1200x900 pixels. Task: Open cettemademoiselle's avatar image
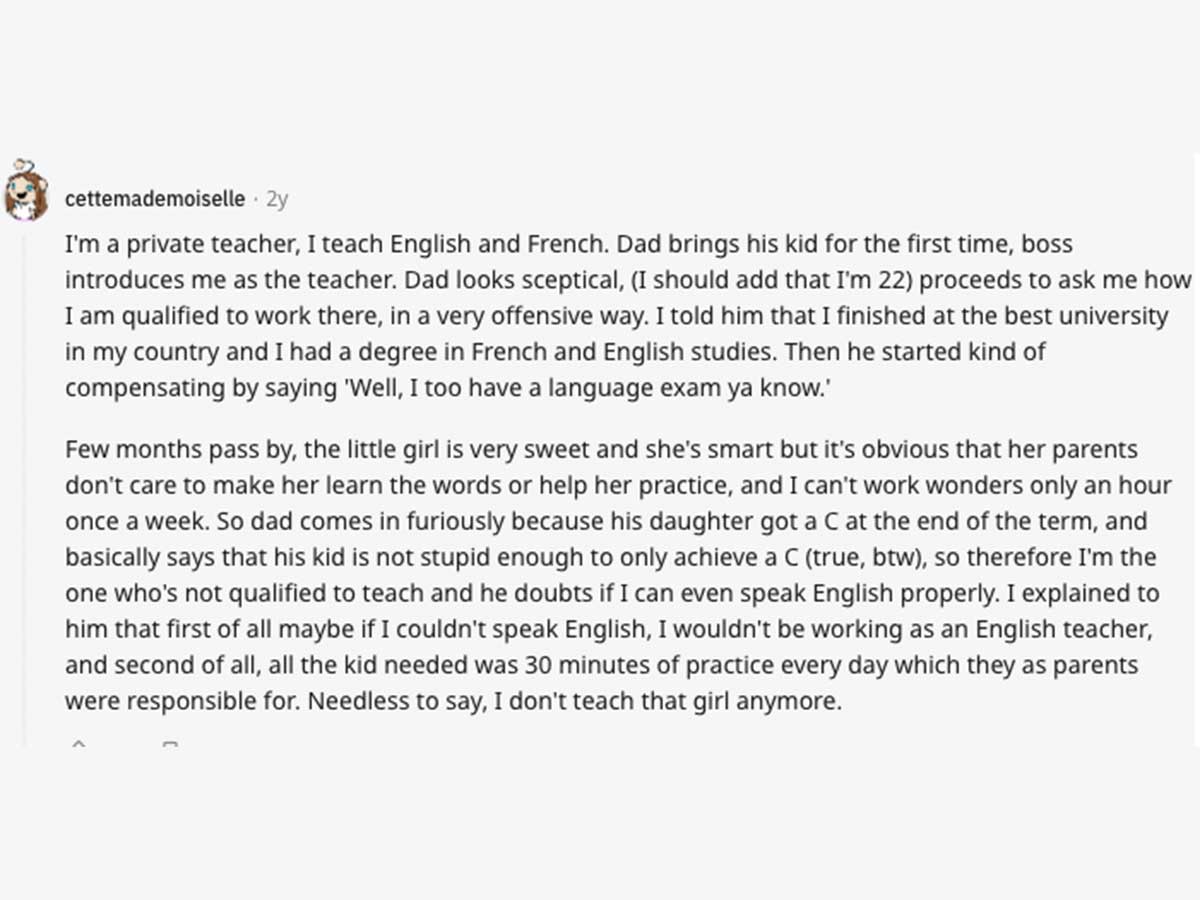[26, 191]
